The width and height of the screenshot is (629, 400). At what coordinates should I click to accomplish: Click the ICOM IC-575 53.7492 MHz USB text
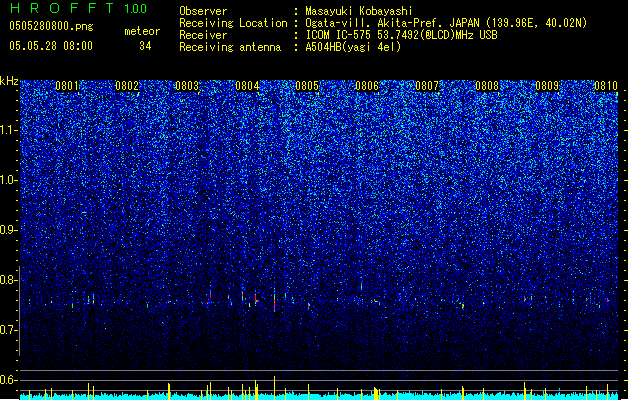pyautogui.click(x=402, y=35)
